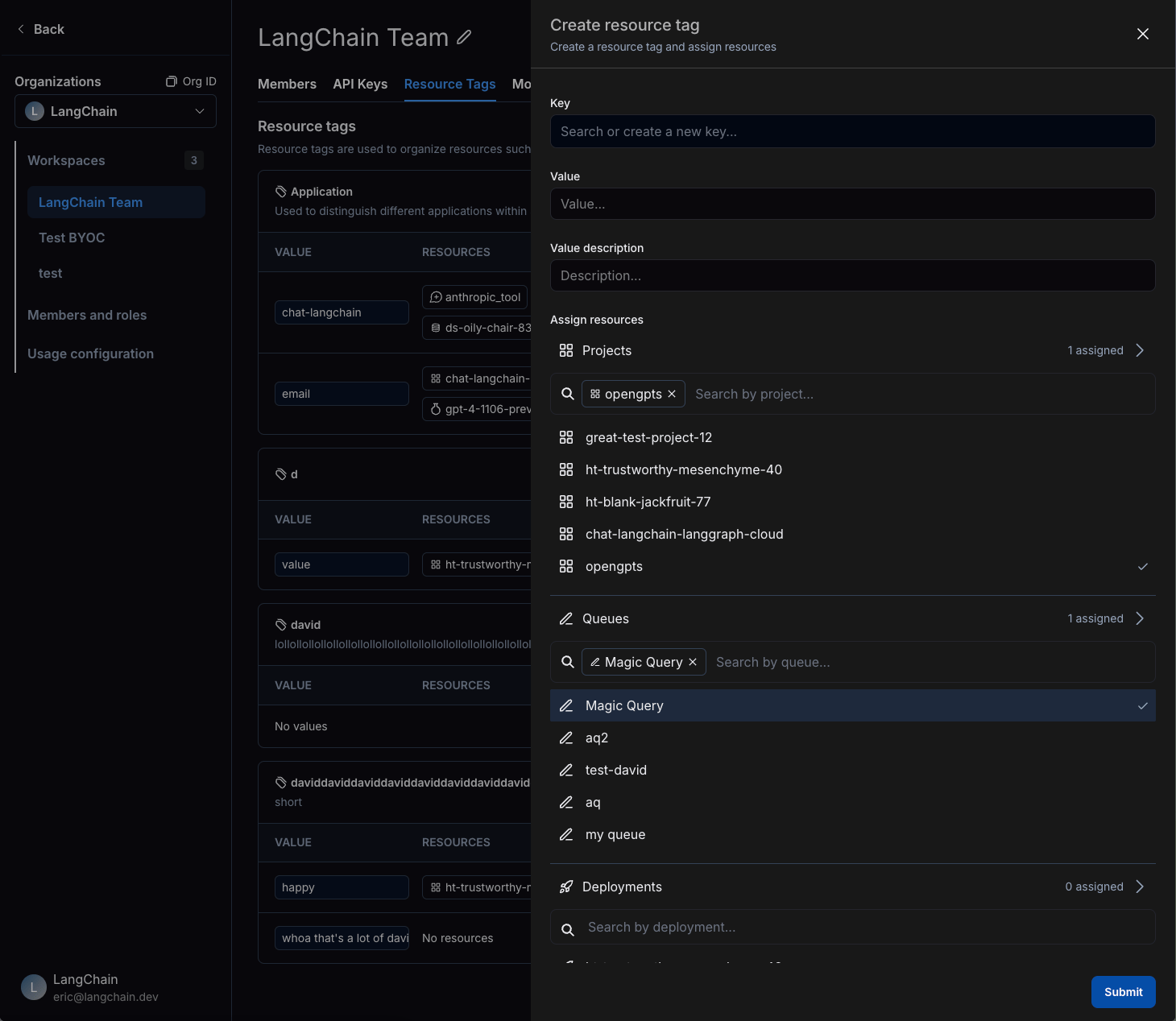
Task: Deselect opengpts in the Projects list
Action: pos(853,566)
